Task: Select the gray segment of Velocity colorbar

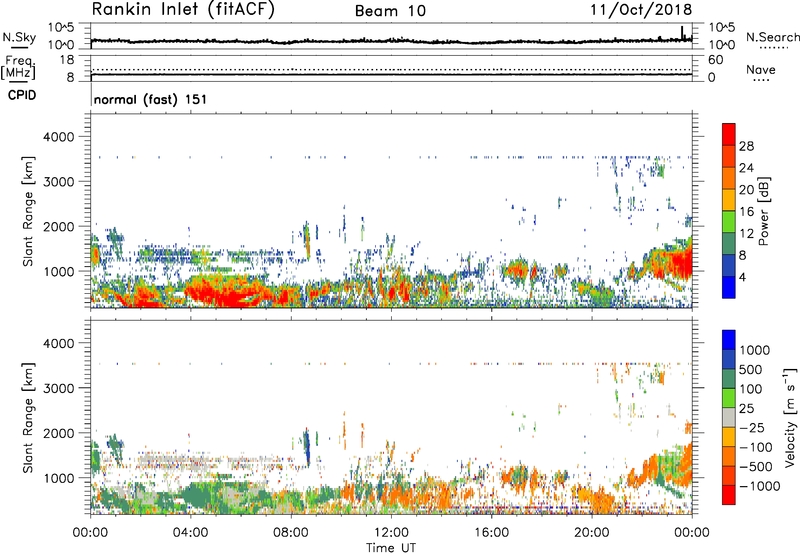Action: pos(729,418)
